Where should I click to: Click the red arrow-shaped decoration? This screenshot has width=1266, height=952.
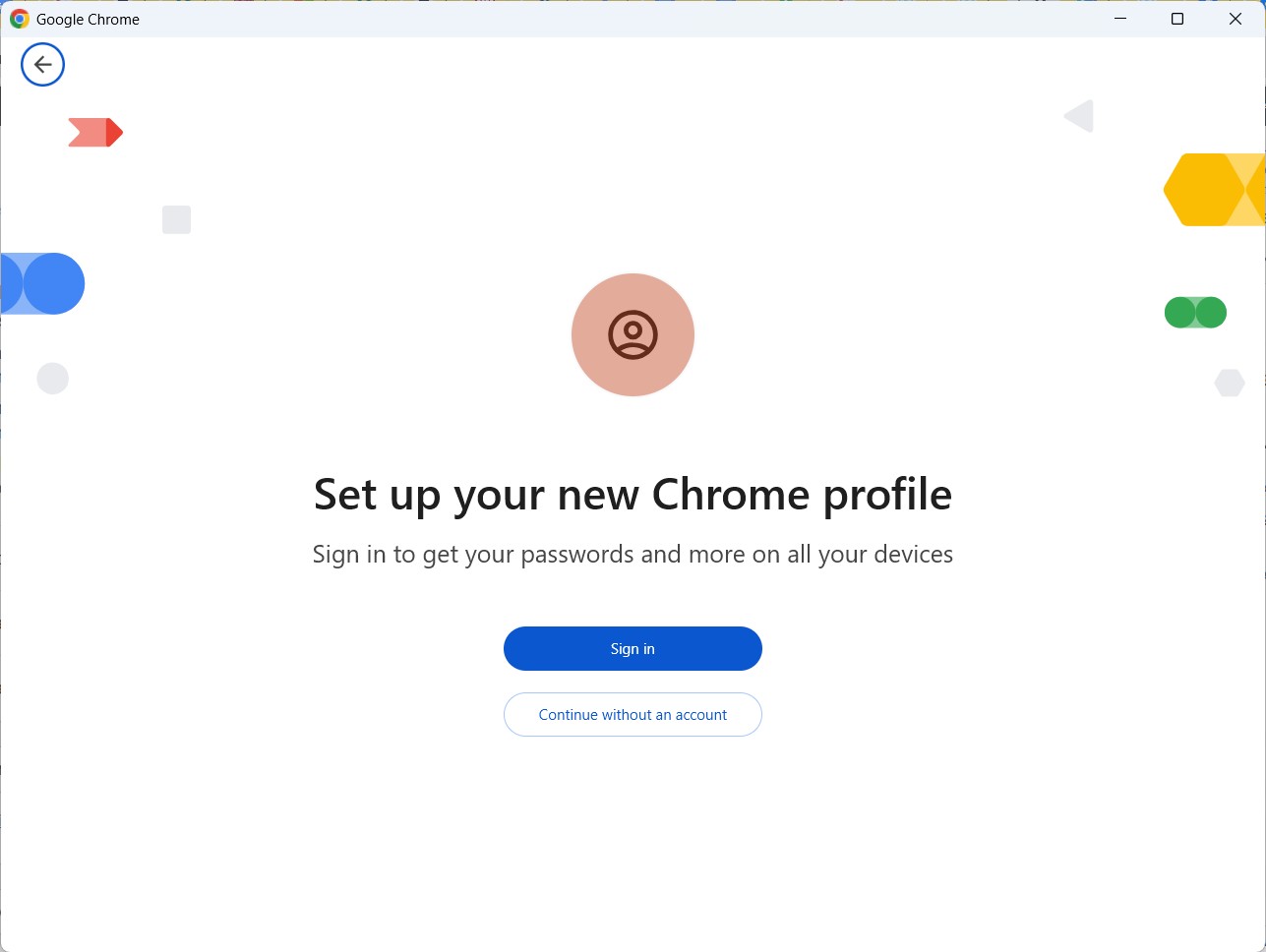[x=95, y=133]
